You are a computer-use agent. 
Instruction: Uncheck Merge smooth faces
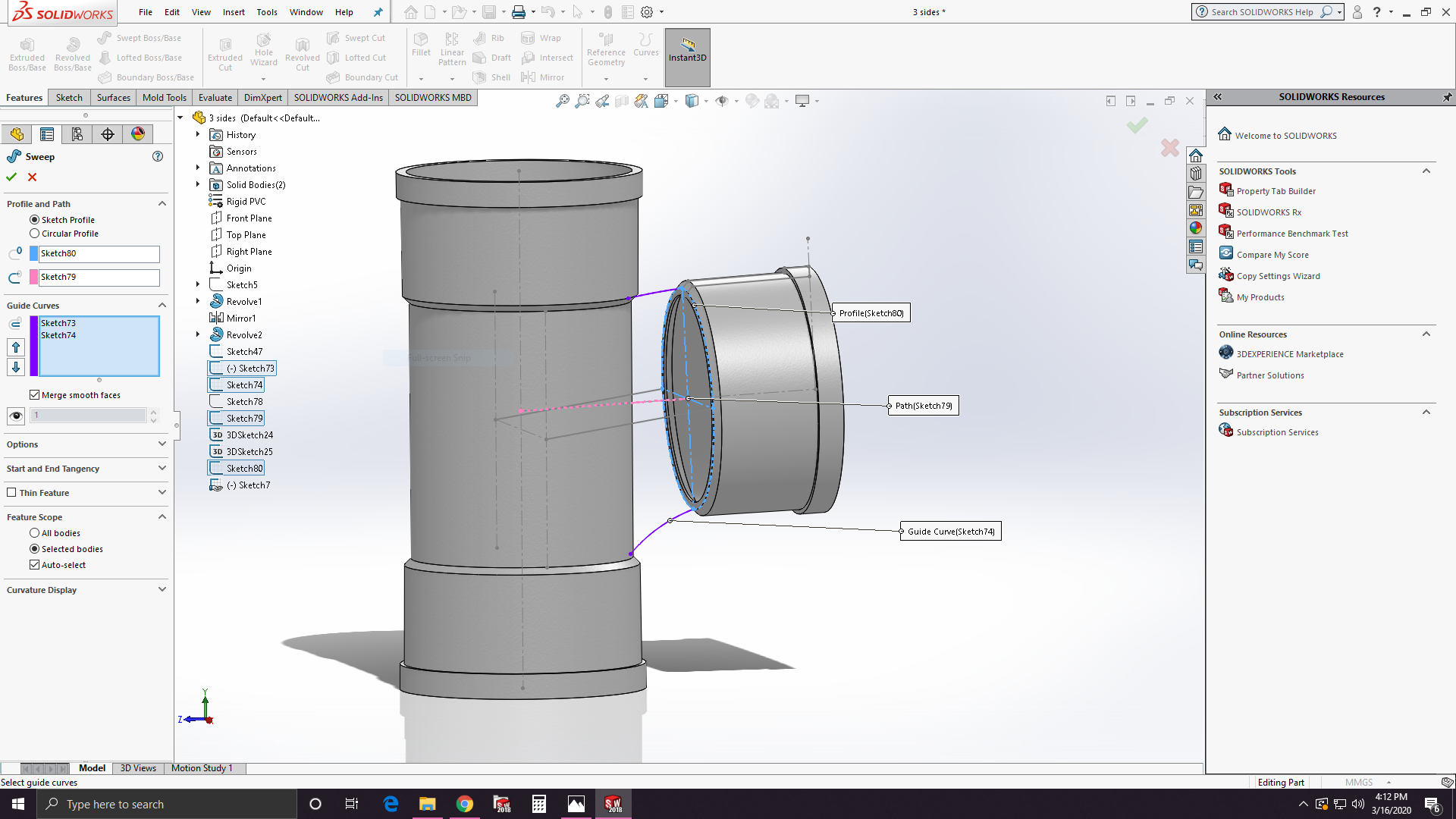tap(34, 395)
